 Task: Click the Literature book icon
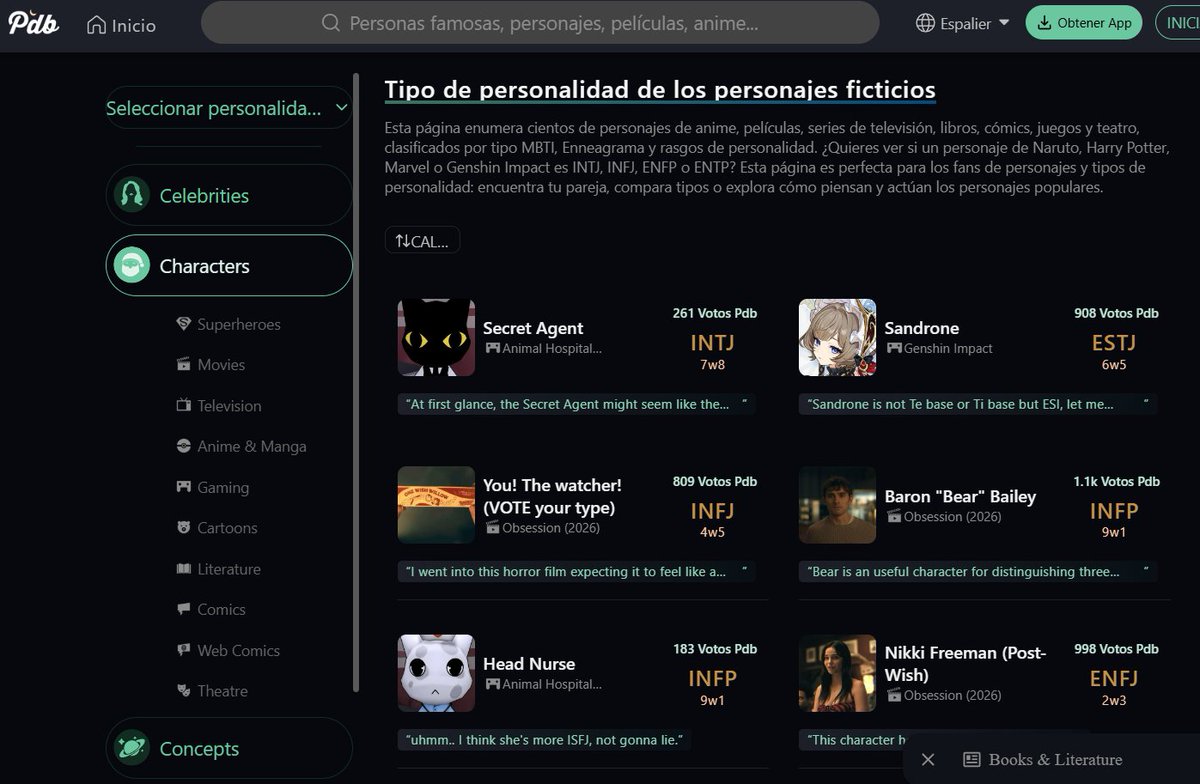[x=183, y=568]
